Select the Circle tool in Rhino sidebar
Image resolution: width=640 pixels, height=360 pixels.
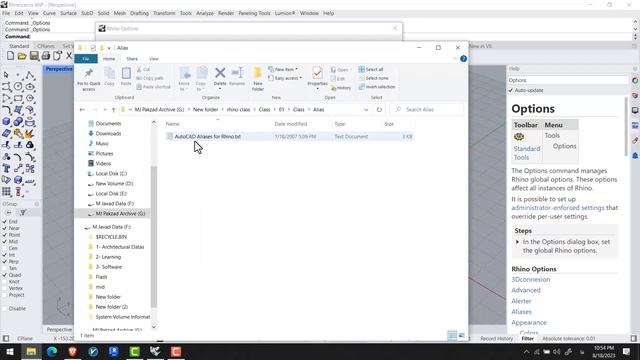pyautogui.click(x=18, y=87)
